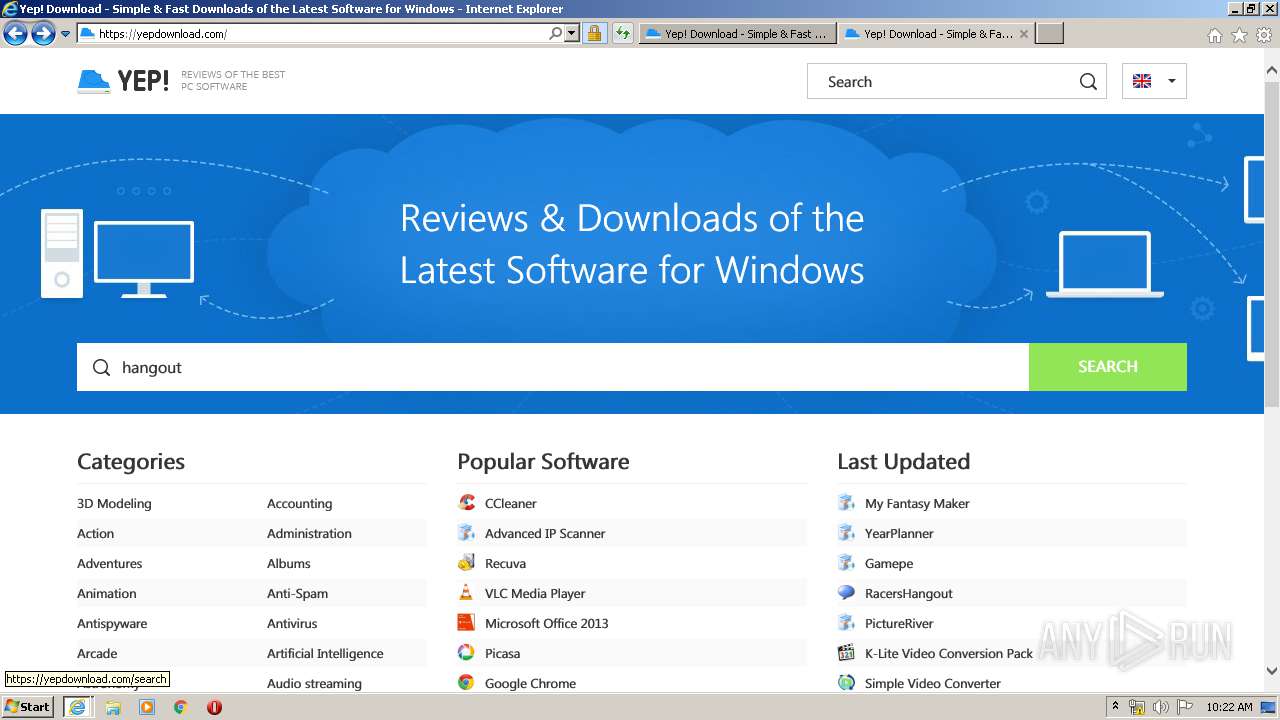Image resolution: width=1280 pixels, height=720 pixels.
Task: Click the My Fantasy Maker icon
Action: [846, 503]
